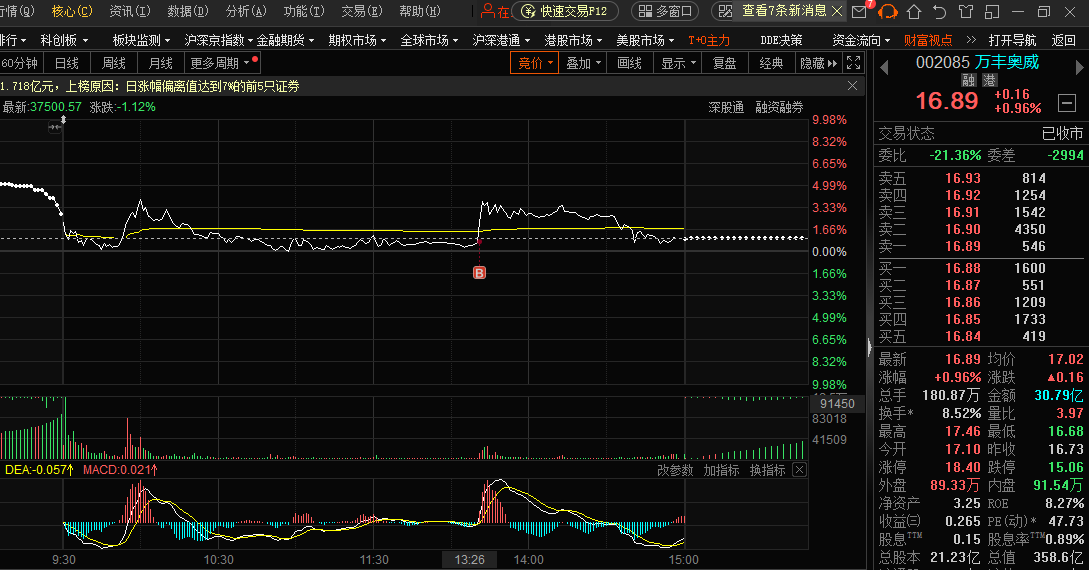This screenshot has height=570, width=1089.
Task: Click 换指标 switch indicator link
Action: pos(767,470)
